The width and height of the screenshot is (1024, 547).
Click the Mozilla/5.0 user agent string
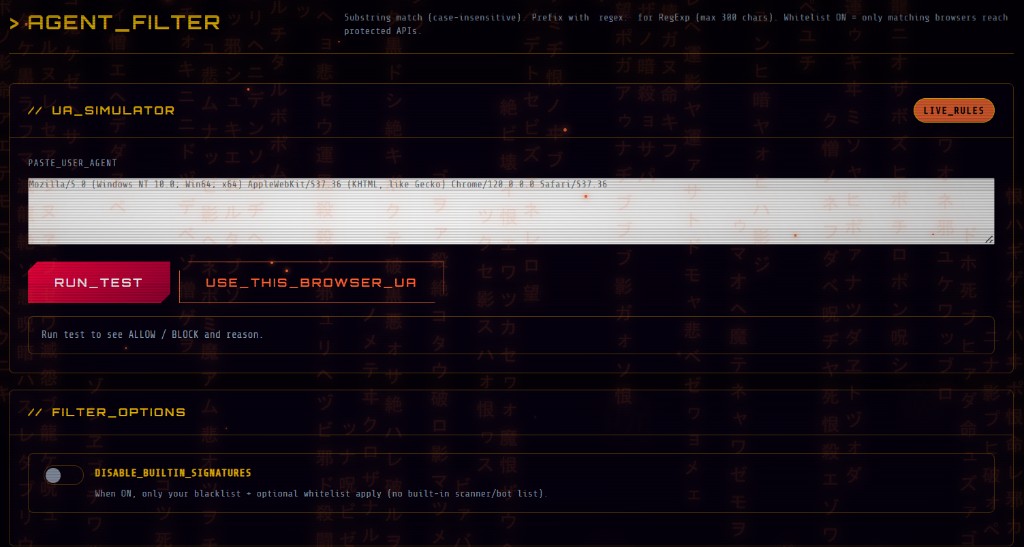pyautogui.click(x=317, y=185)
